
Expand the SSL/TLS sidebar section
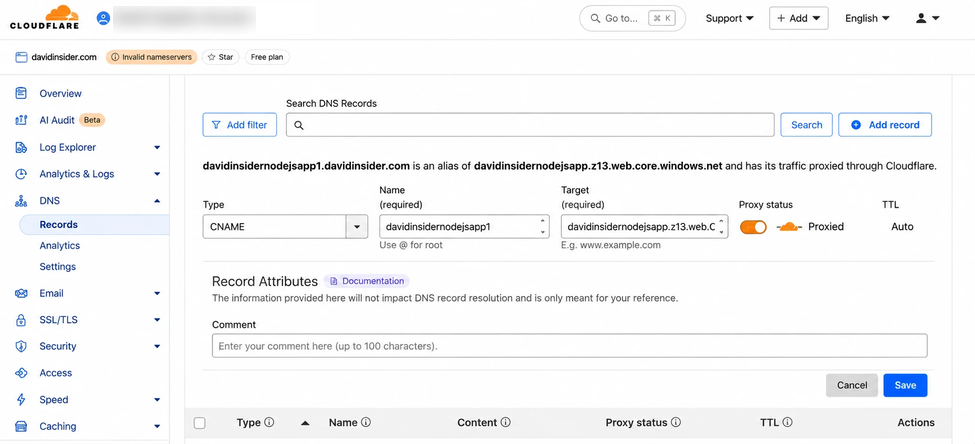(x=157, y=320)
